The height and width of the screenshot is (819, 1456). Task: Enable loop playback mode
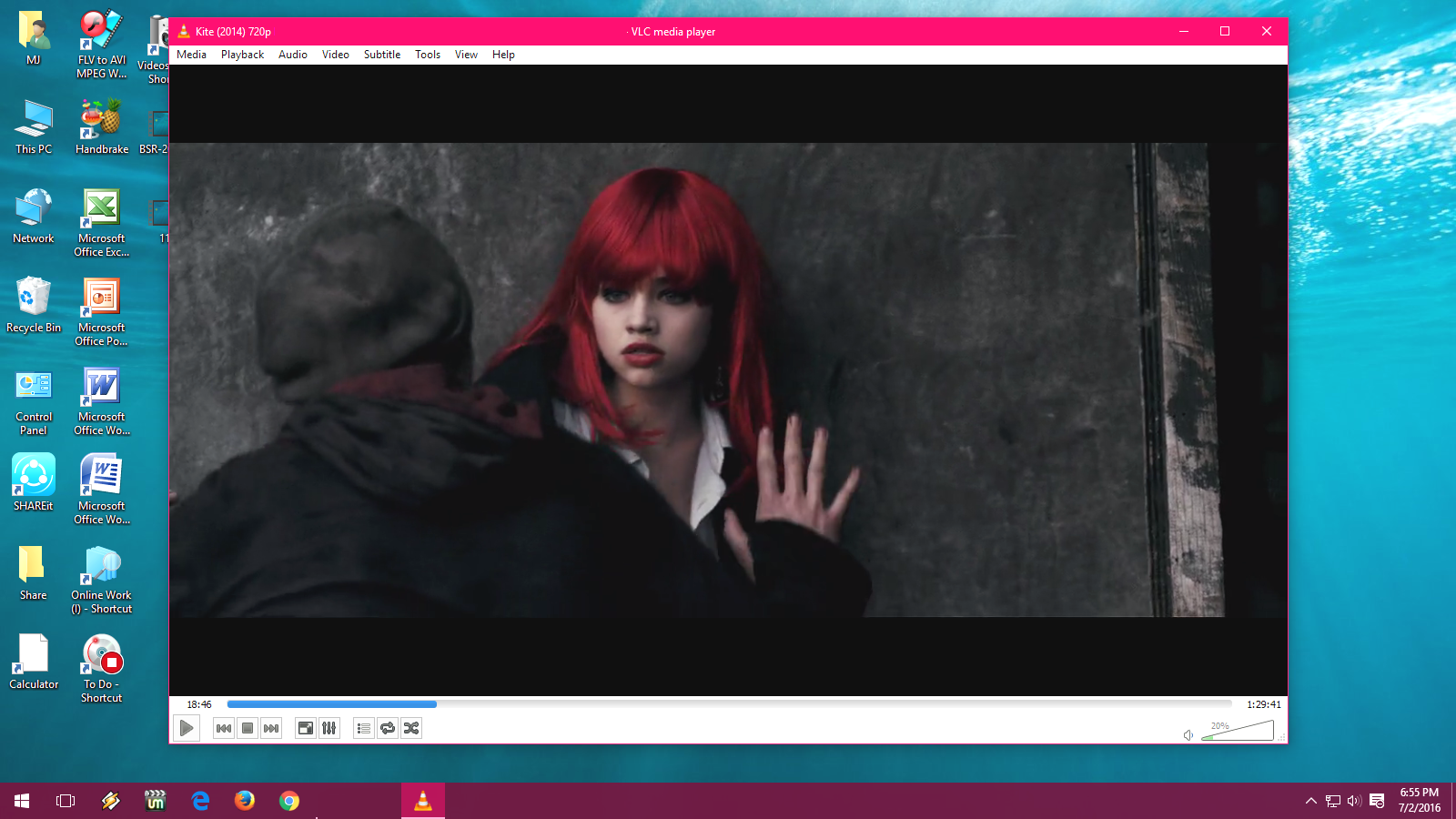pyautogui.click(x=387, y=728)
